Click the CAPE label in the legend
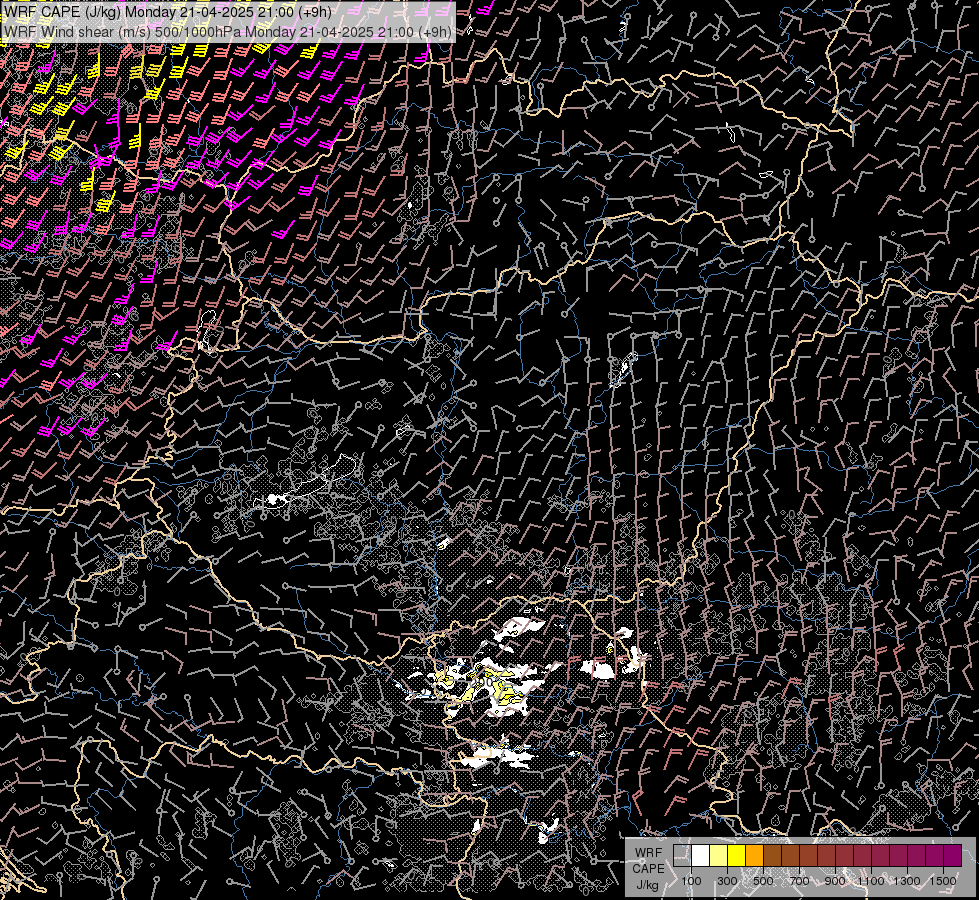The image size is (979, 900). [x=648, y=869]
